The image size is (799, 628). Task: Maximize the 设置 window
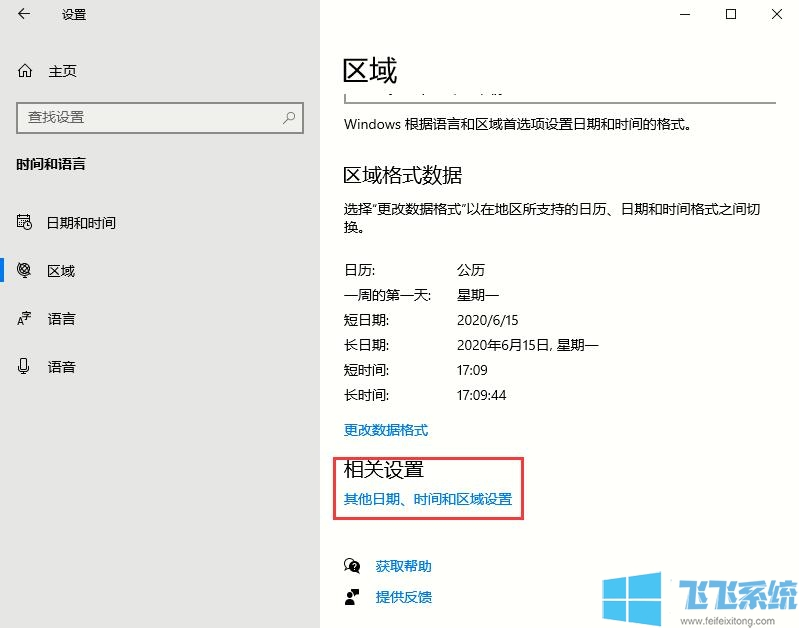tap(731, 14)
